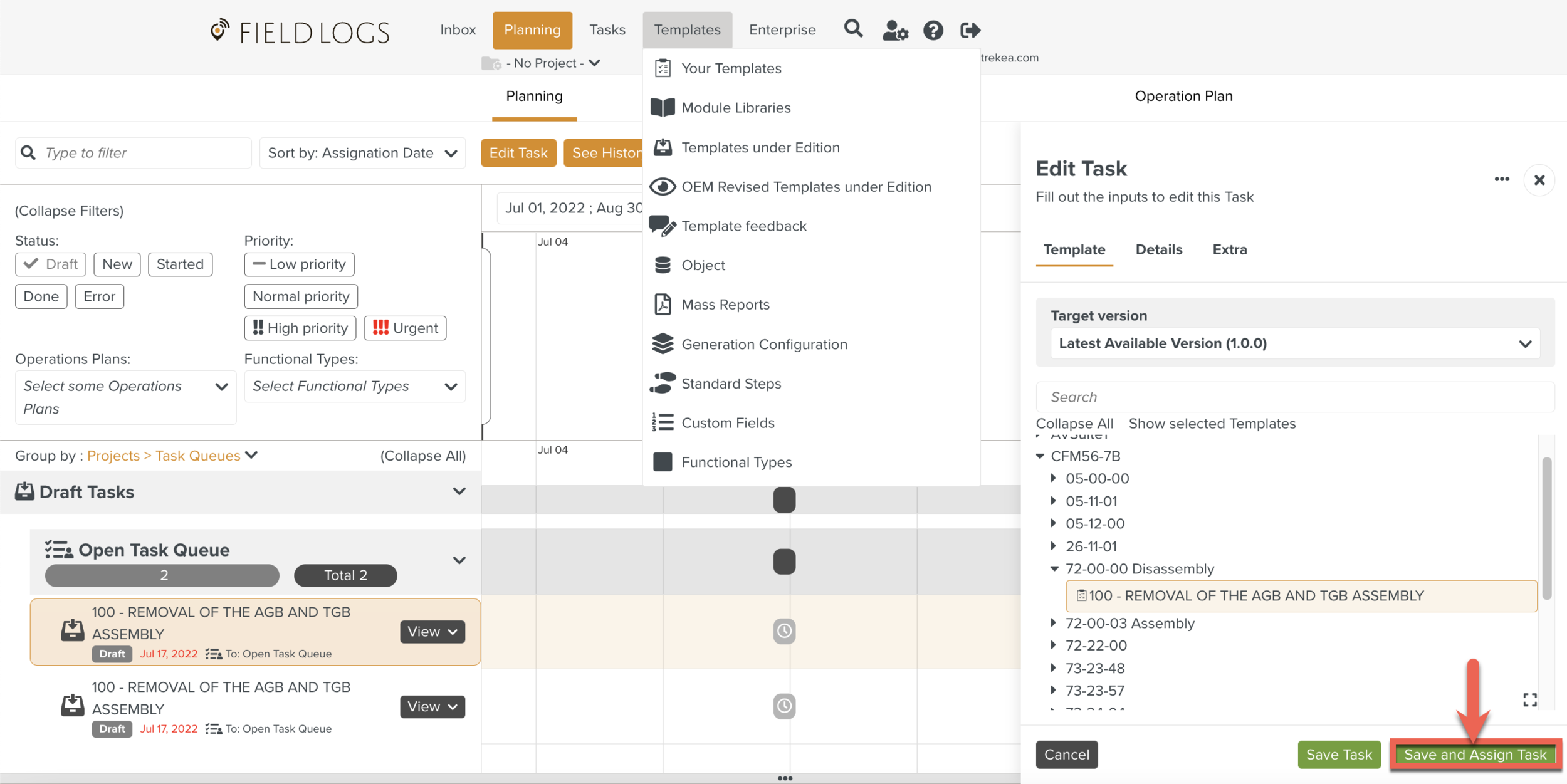
Task: Open the Target version dropdown
Action: 1294,343
